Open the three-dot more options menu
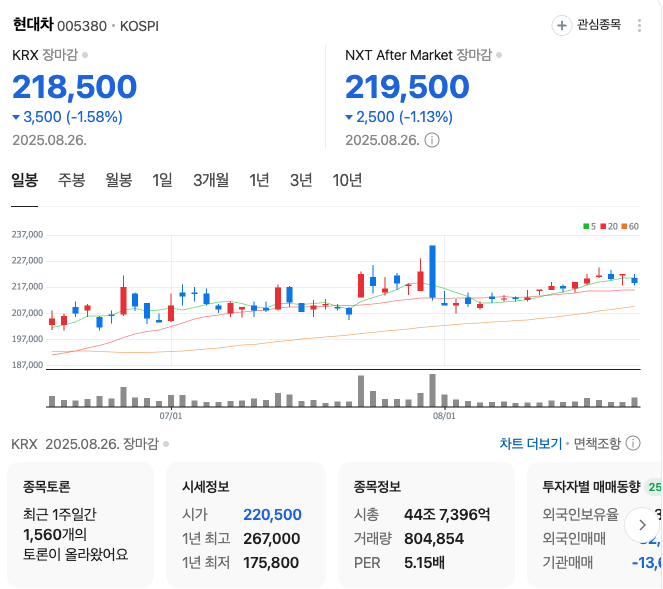This screenshot has height=589, width=663. 639,25
